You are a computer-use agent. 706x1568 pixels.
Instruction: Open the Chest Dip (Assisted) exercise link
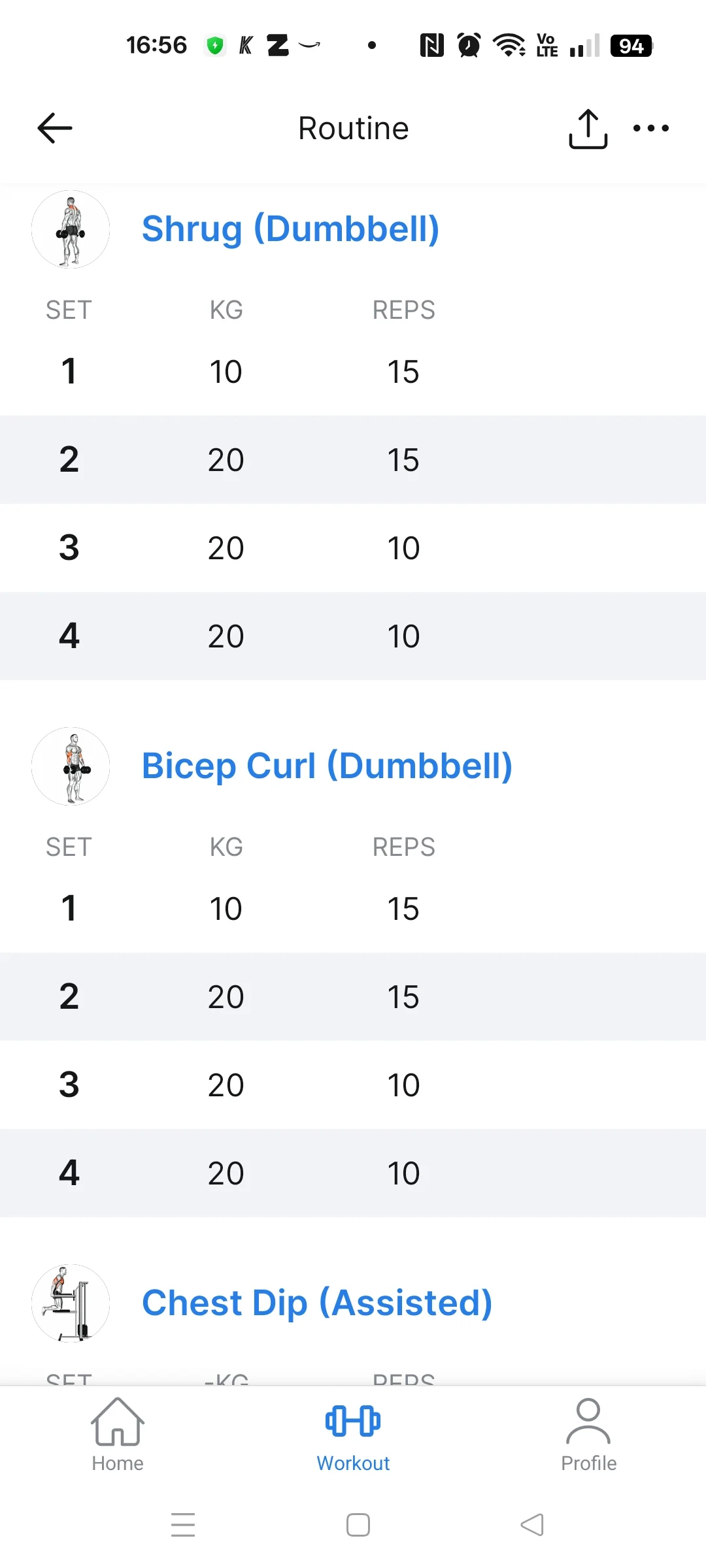click(317, 1303)
